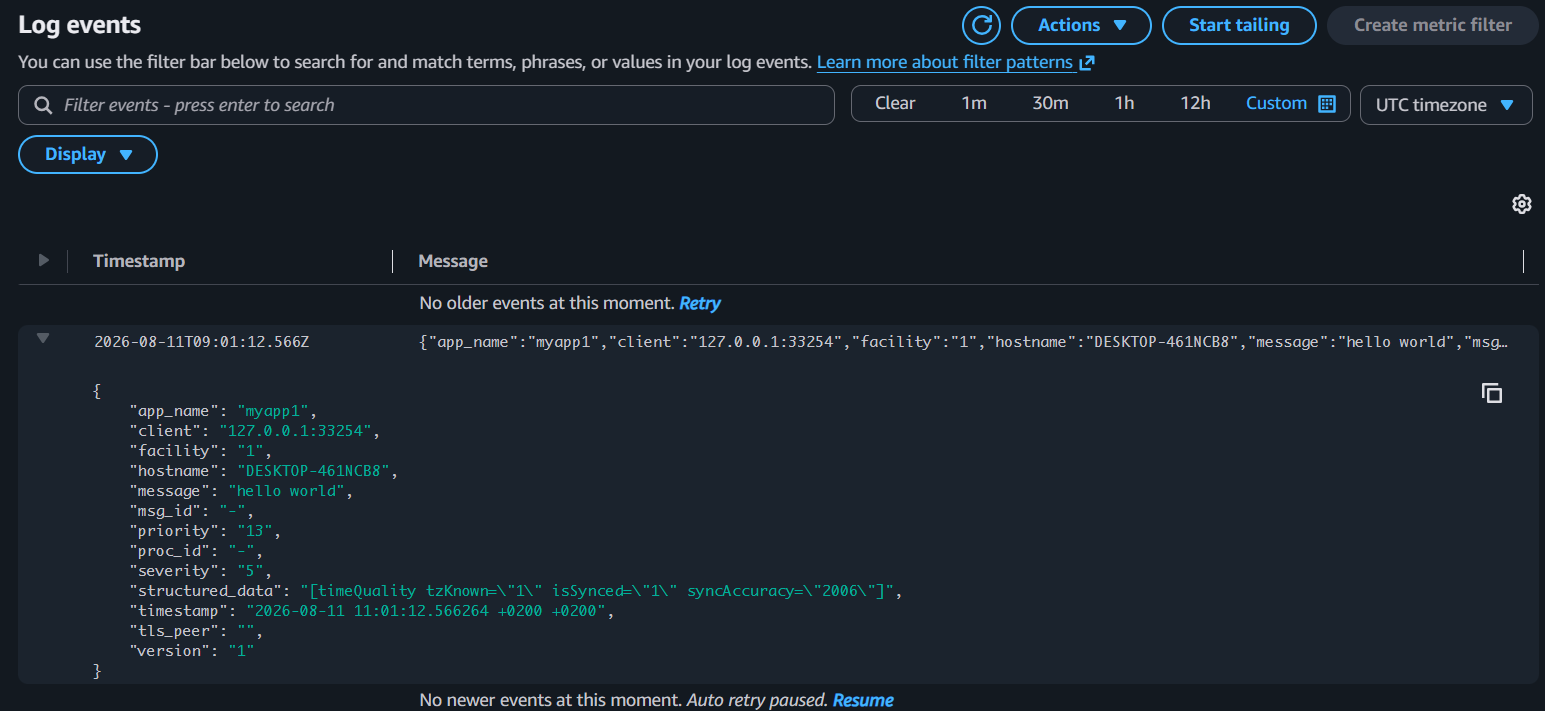This screenshot has height=711, width=1545.
Task: Click the calendar icon beside Custom
Action: pyautogui.click(x=1327, y=104)
